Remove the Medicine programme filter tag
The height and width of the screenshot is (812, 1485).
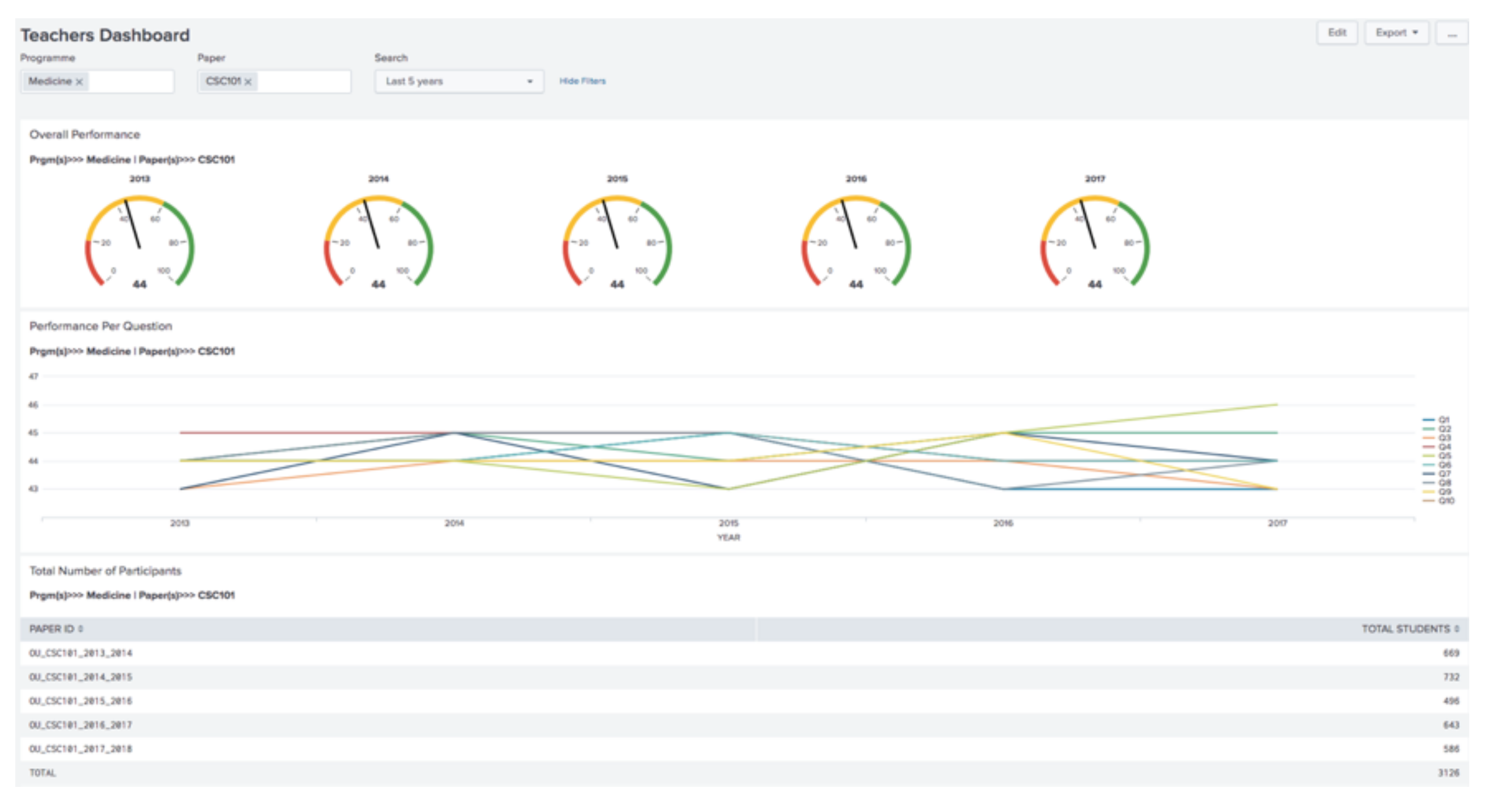(80, 82)
